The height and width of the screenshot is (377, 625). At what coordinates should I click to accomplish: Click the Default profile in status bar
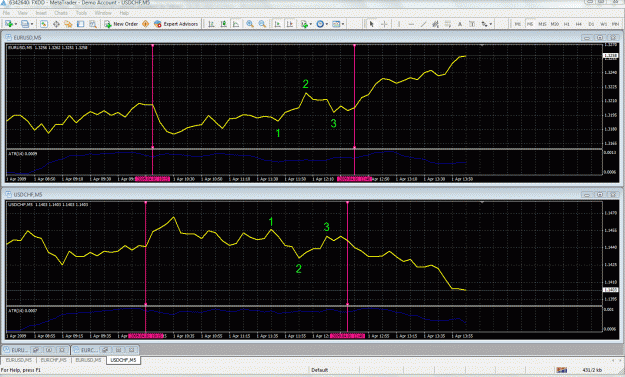pos(320,370)
